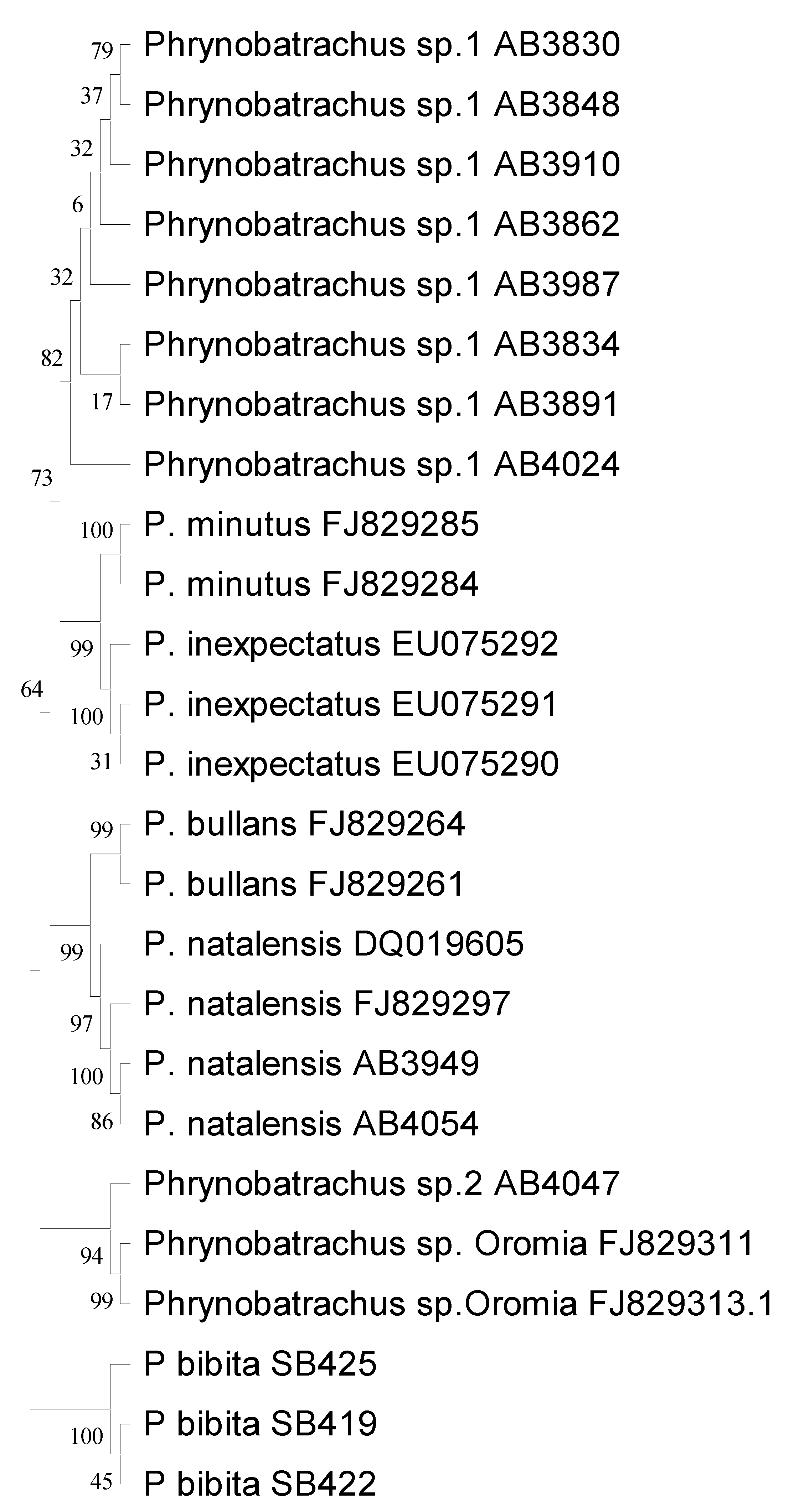Select the node support value 82
This screenshot has height=1512, width=789.
(x=52, y=358)
